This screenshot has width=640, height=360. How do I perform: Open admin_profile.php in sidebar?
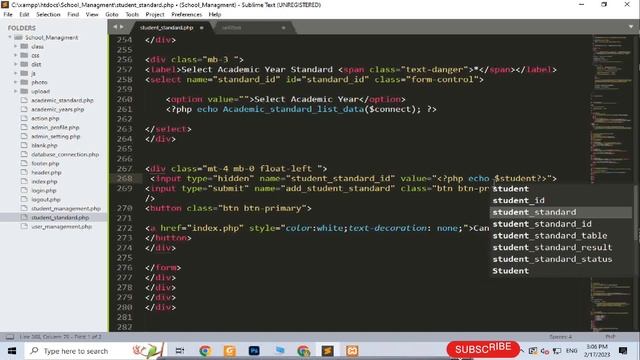point(55,127)
